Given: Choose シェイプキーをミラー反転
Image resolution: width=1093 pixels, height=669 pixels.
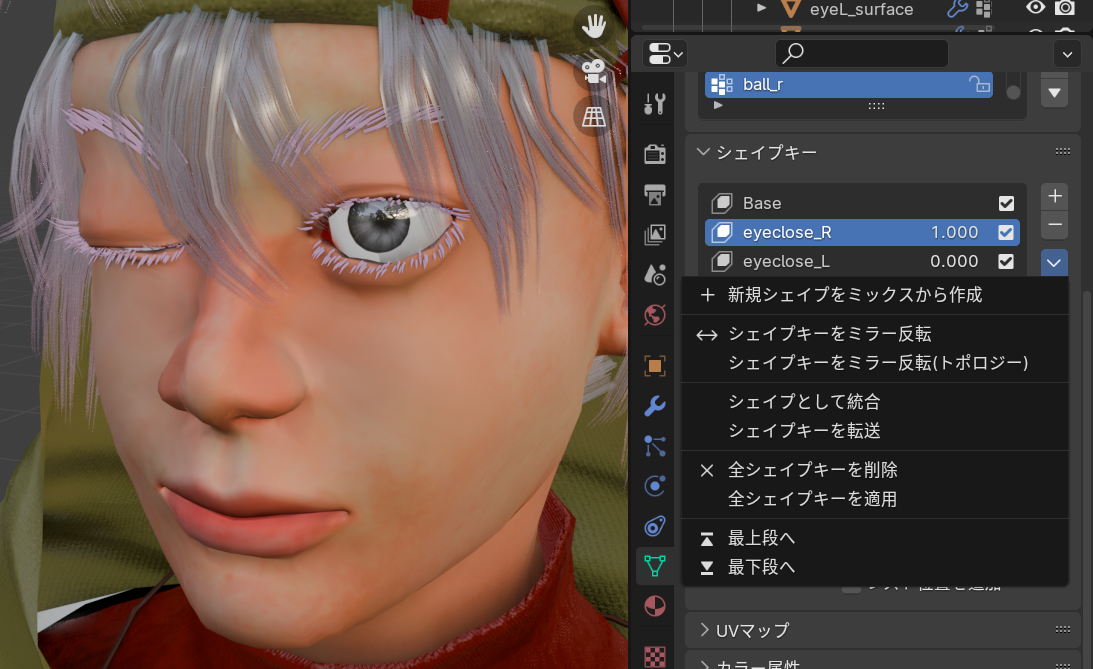Looking at the screenshot, I should pos(875,334).
